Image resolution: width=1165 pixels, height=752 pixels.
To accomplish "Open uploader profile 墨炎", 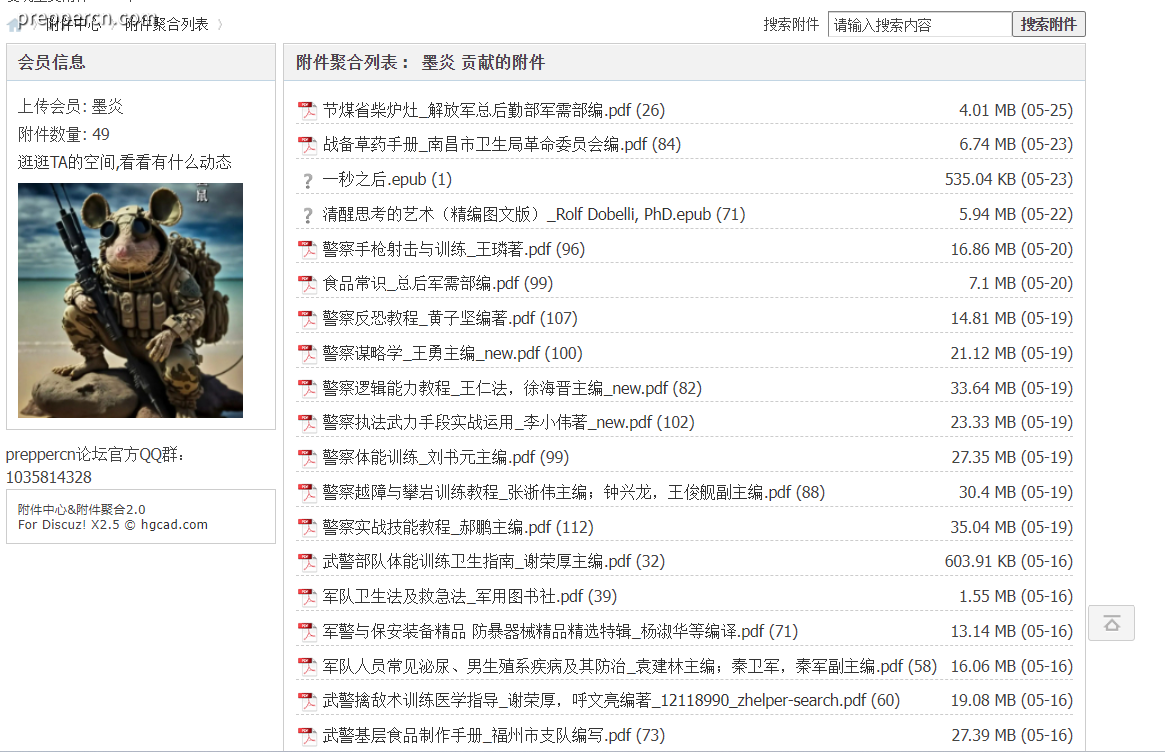I will click(108, 106).
